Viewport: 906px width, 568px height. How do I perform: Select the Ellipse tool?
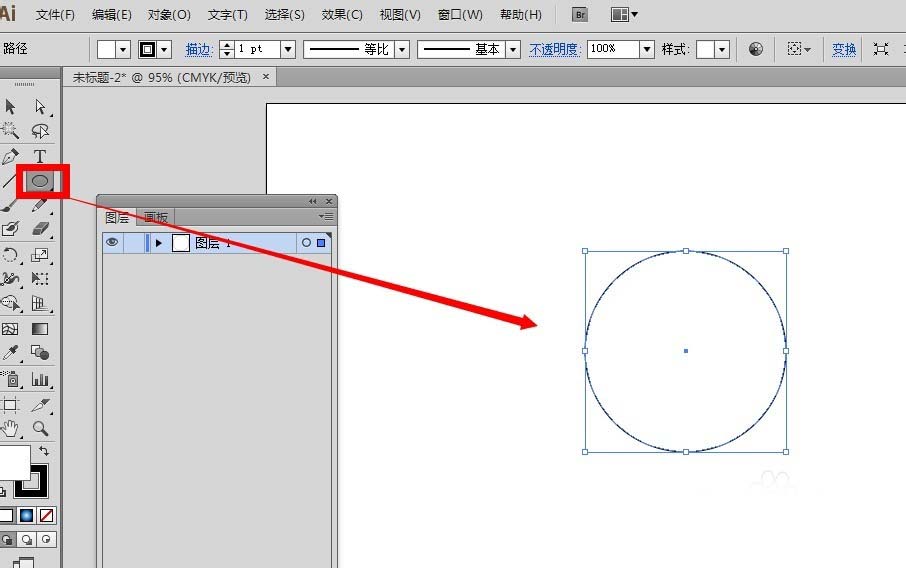(x=40, y=181)
